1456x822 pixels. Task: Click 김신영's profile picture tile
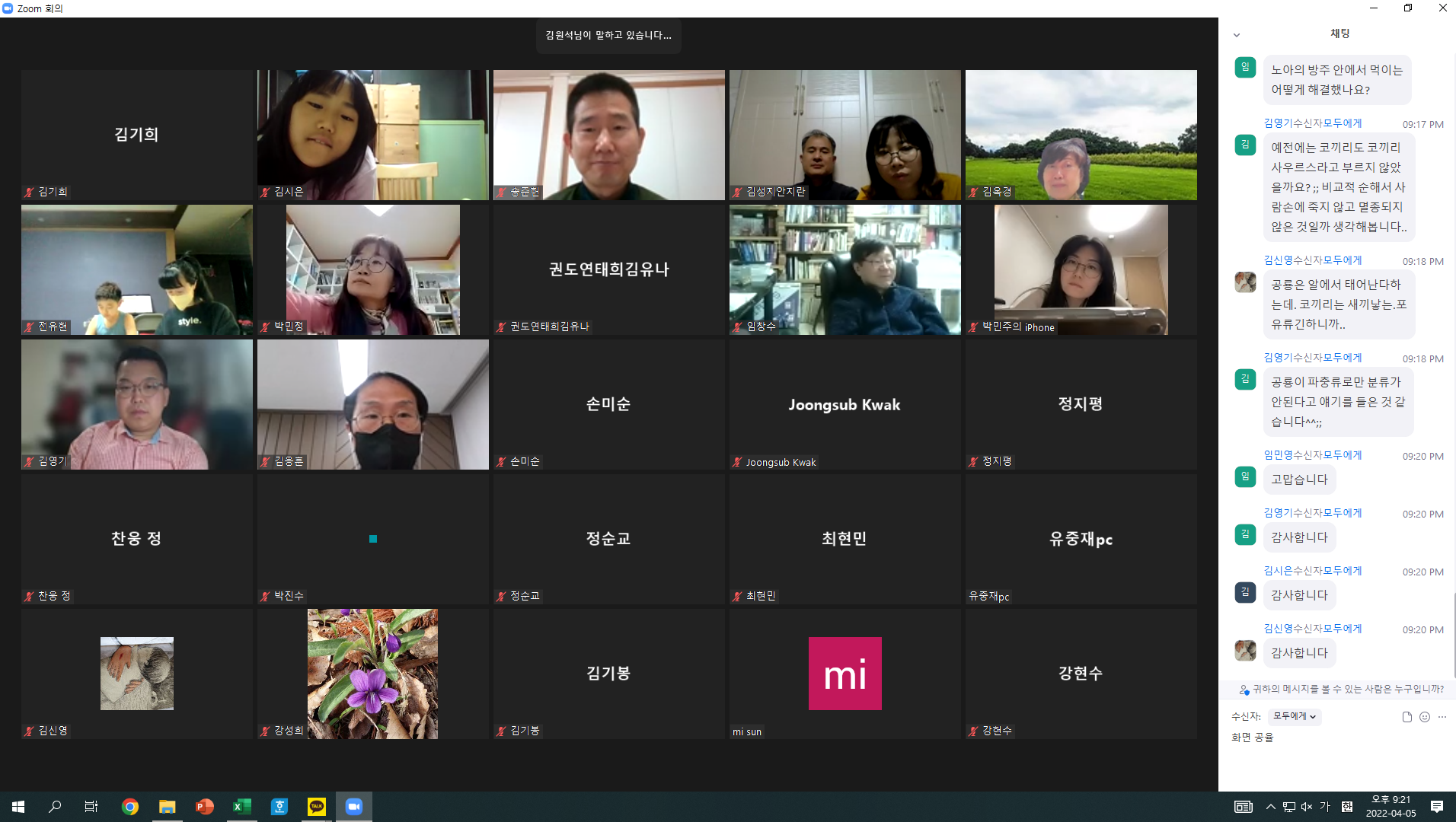click(x=137, y=674)
